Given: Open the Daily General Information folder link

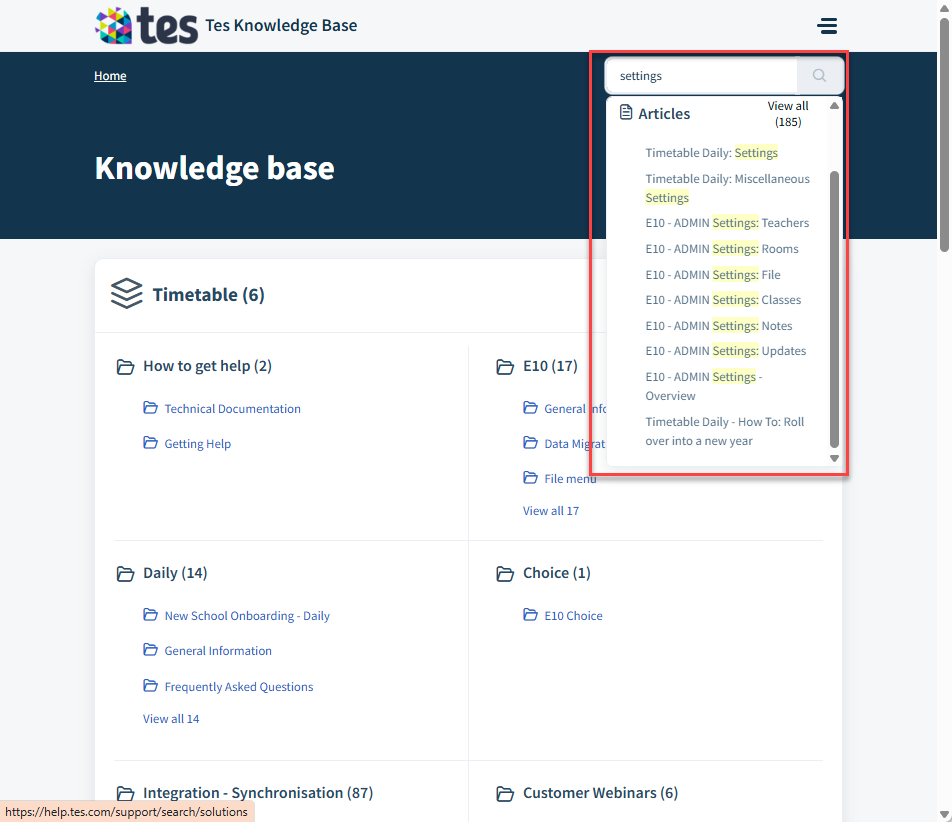Looking at the screenshot, I should click(x=218, y=651).
